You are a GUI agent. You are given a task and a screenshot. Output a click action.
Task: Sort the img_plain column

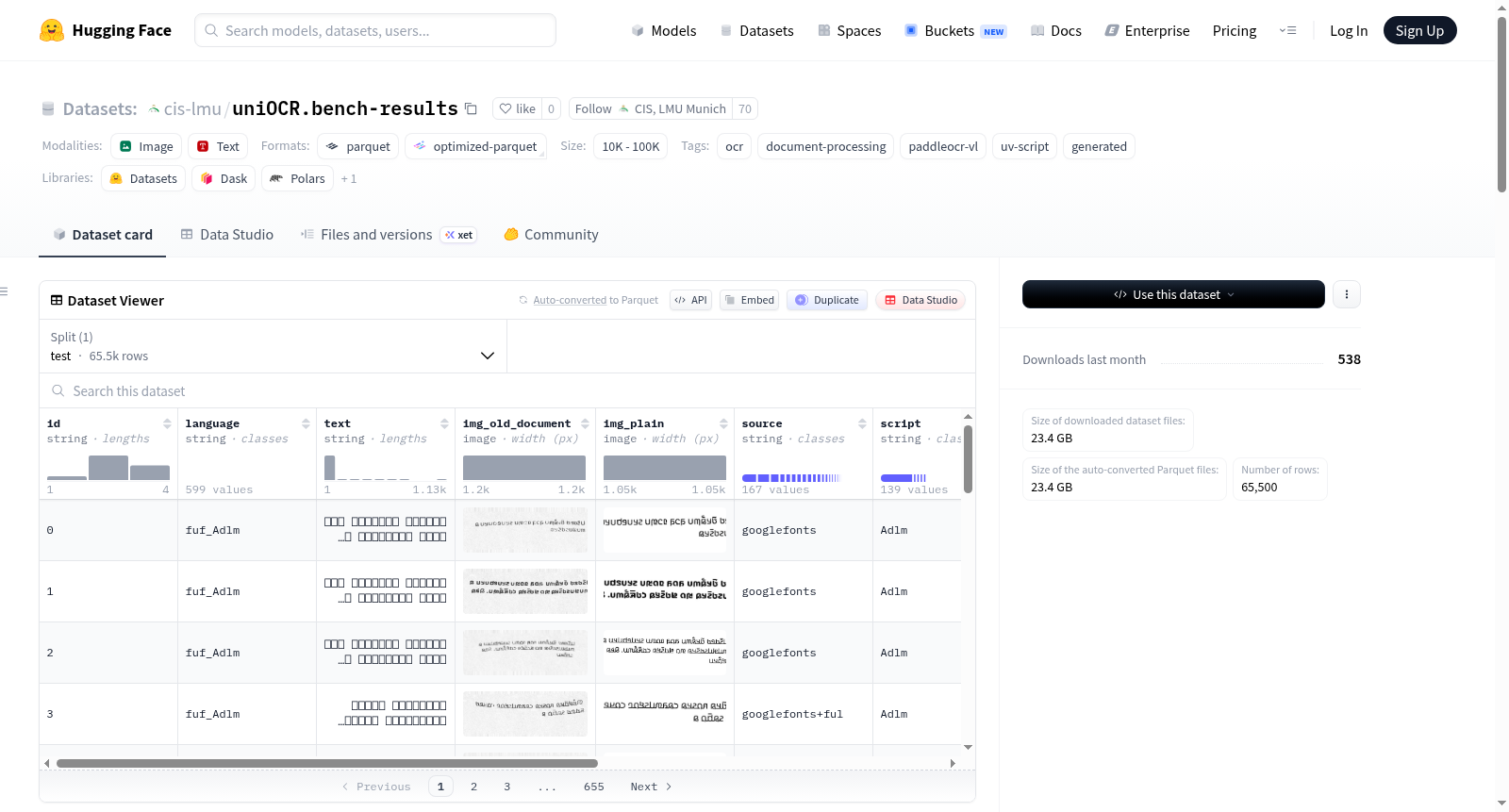[723, 423]
